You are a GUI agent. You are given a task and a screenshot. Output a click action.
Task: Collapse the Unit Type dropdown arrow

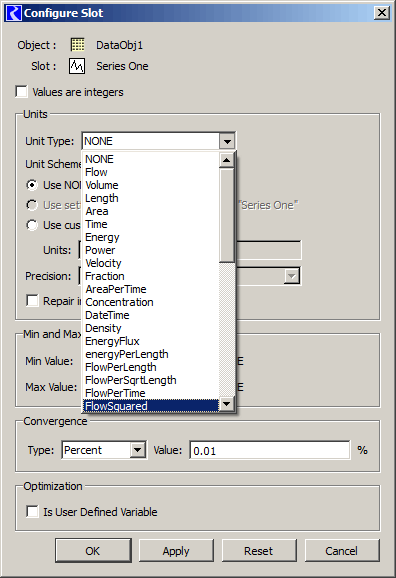[x=227, y=141]
